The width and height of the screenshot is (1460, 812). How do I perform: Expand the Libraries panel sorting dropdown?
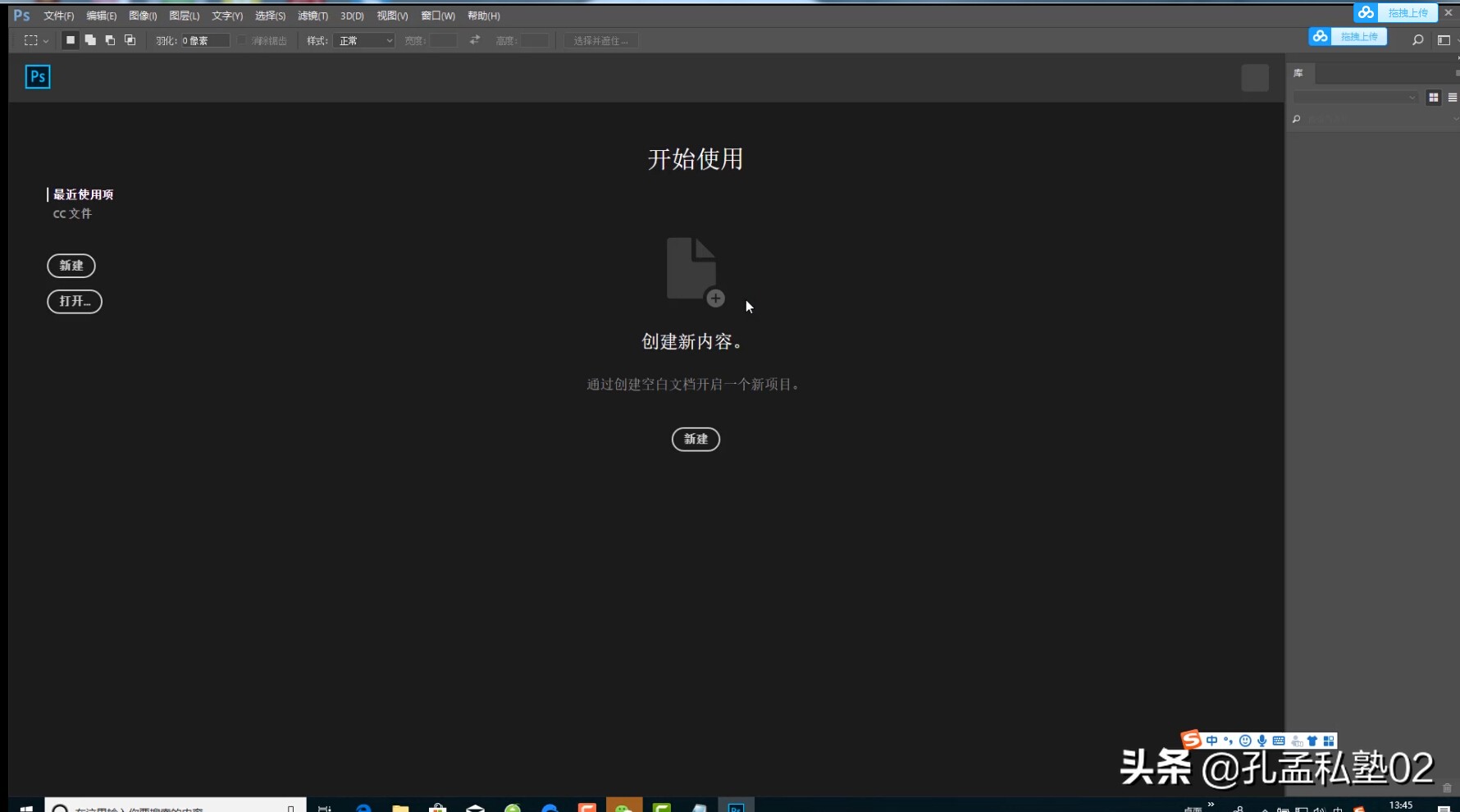pos(1413,97)
